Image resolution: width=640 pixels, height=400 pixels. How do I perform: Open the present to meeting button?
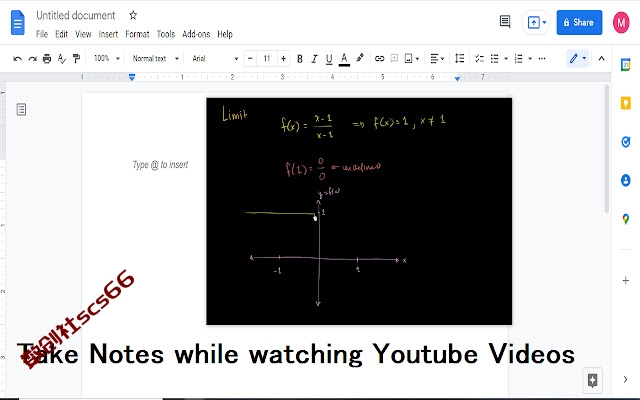click(x=536, y=22)
